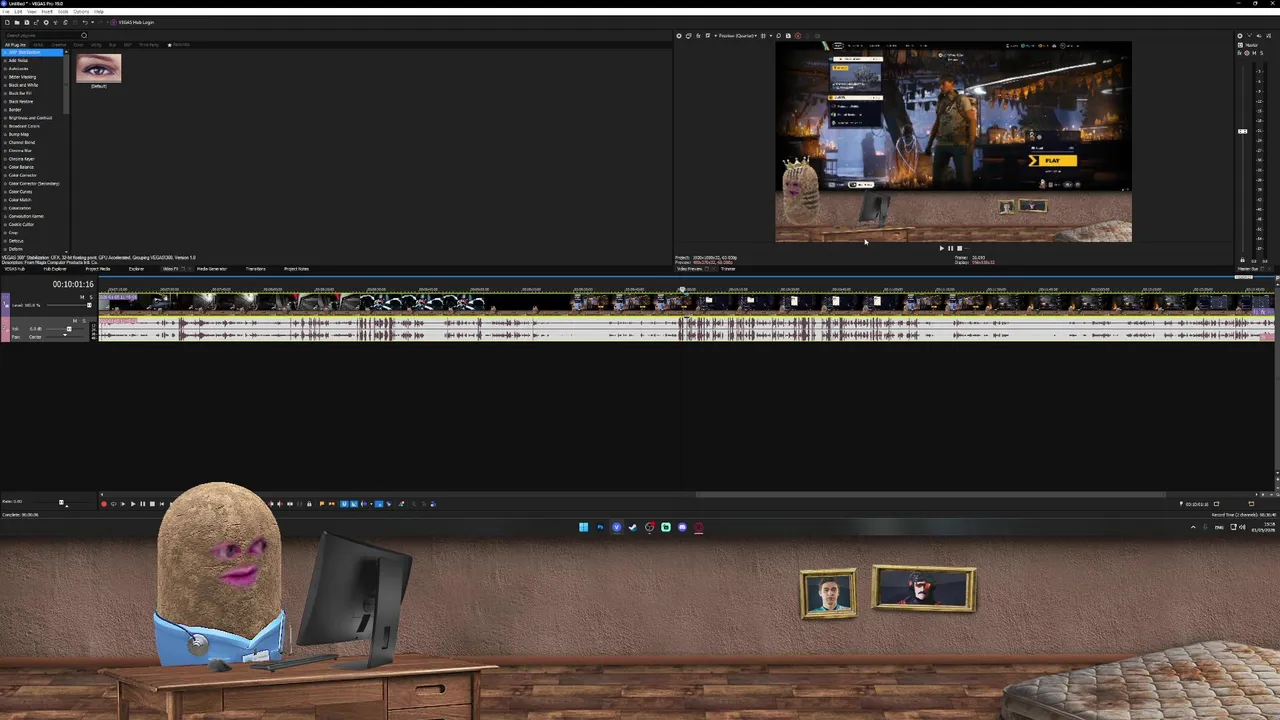This screenshot has height=720, width=1280.
Task: Select the Black and White effect
Action: 23,85
